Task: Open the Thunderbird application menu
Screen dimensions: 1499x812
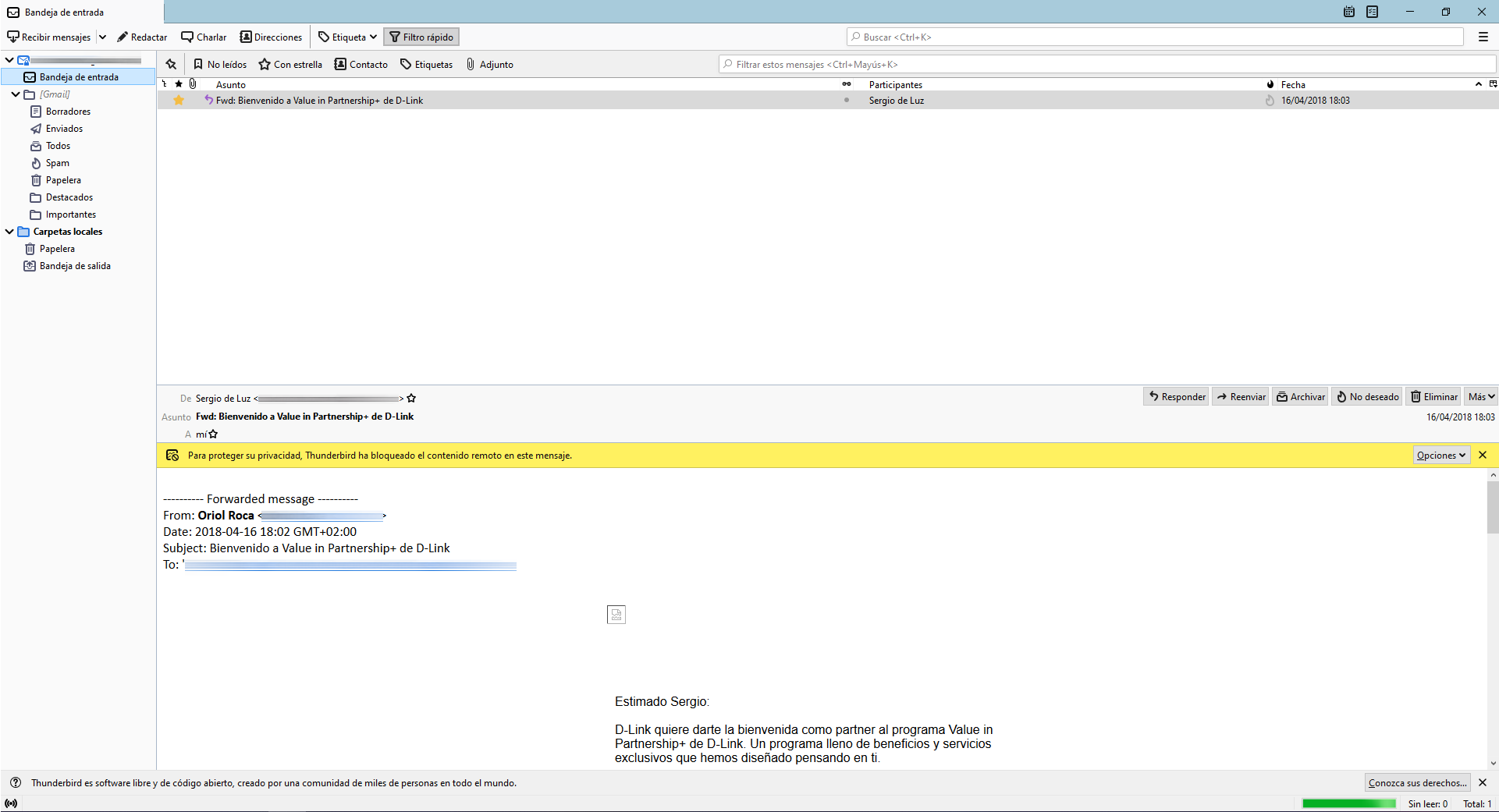Action: pos(1483,37)
